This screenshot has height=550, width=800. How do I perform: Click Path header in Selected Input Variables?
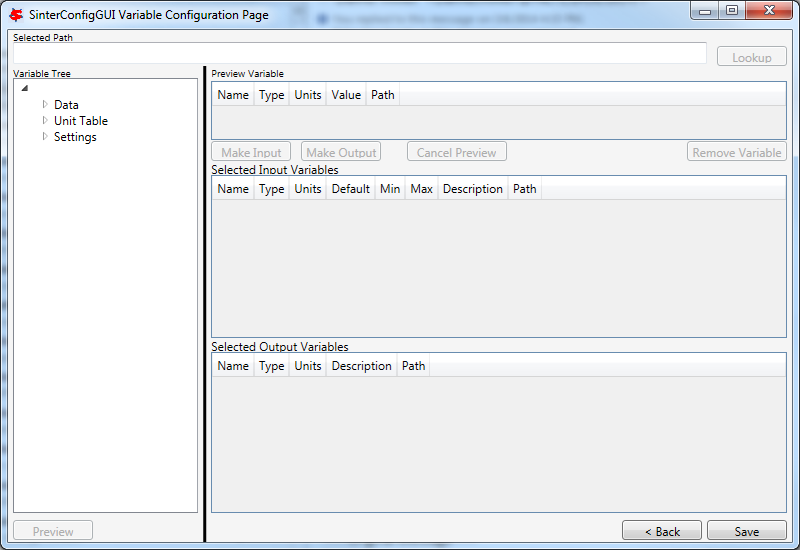point(524,188)
